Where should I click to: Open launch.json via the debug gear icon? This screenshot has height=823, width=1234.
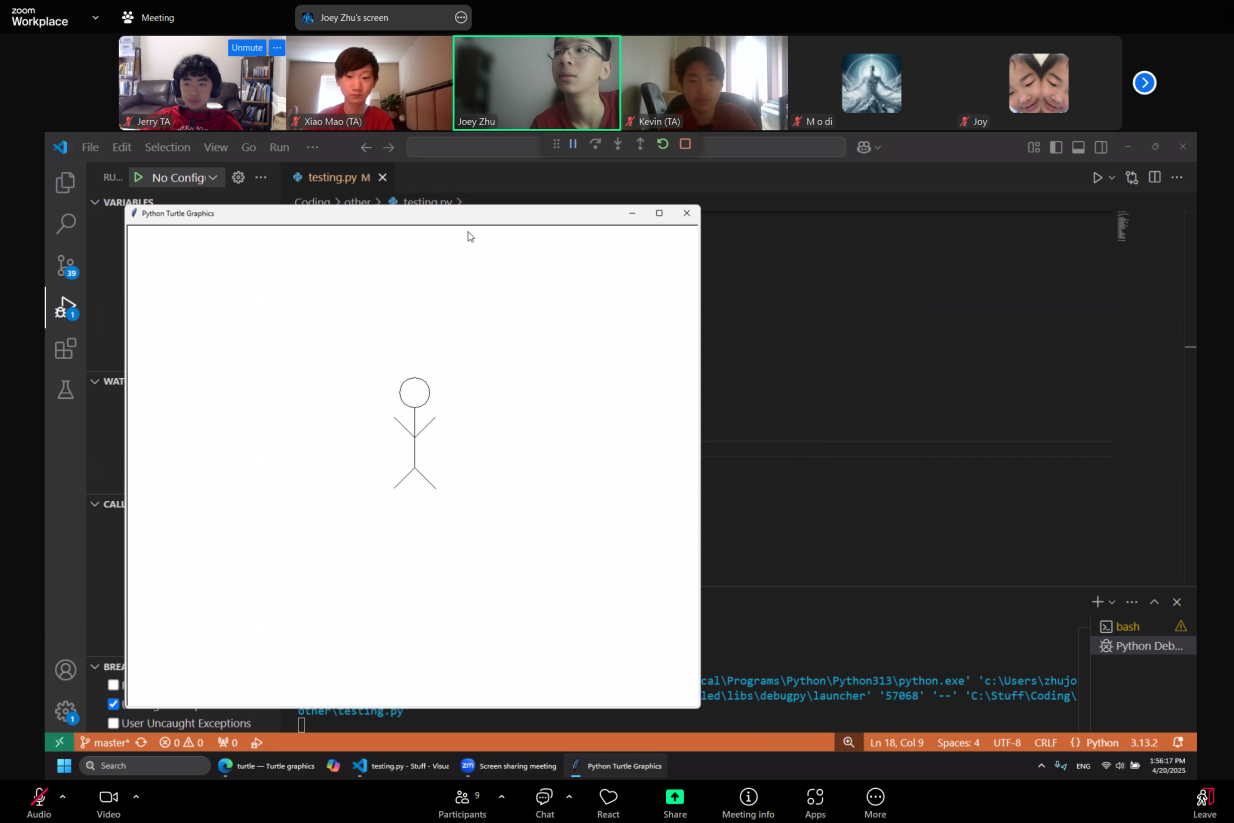pyautogui.click(x=238, y=177)
